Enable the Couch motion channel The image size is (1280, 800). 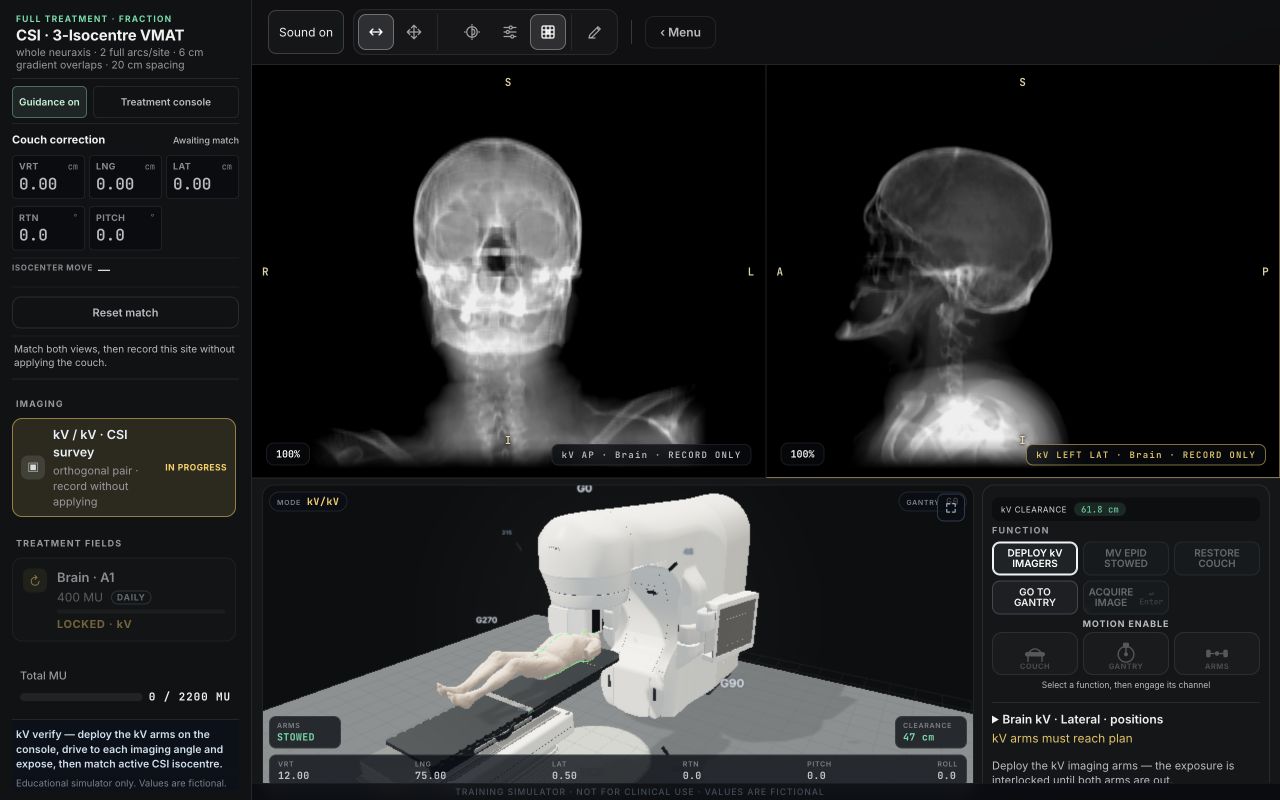point(1035,654)
